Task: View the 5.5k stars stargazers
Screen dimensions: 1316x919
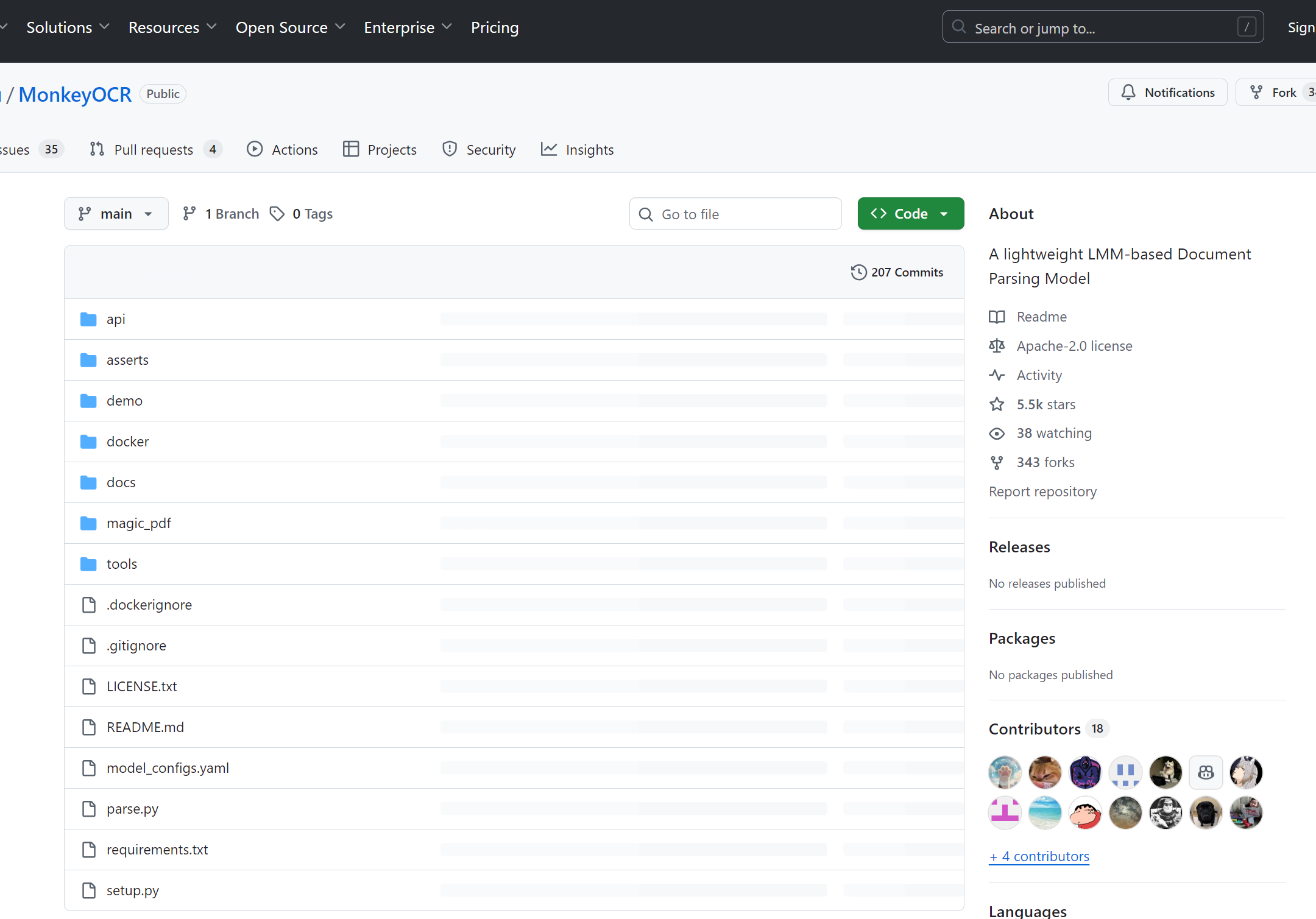Action: click(x=1045, y=404)
